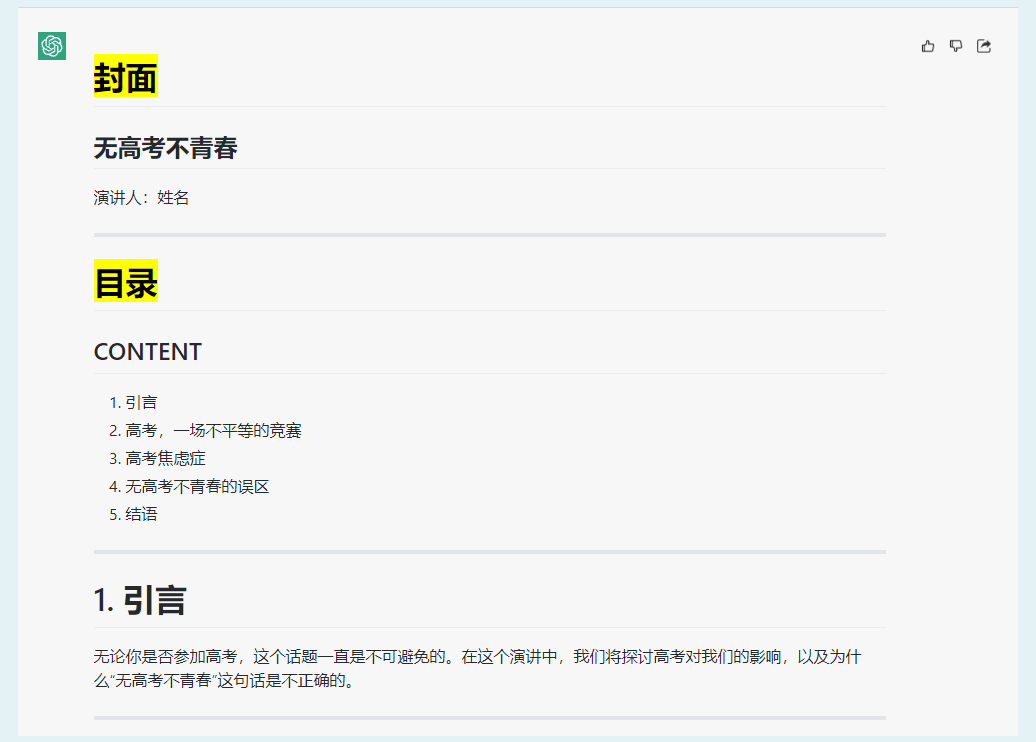The height and width of the screenshot is (742, 1036).
Task: Click the ChatGPT logo avatar
Action: [x=52, y=46]
